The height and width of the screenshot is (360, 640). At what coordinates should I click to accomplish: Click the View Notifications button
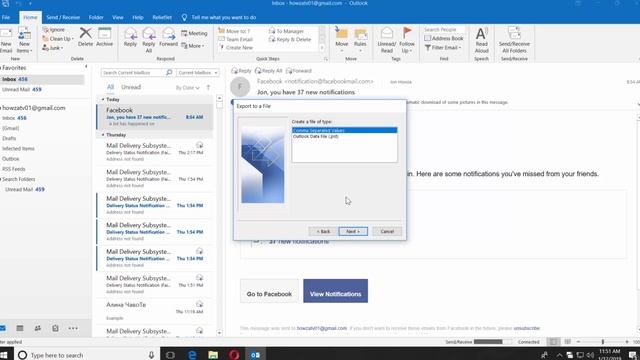point(336,291)
